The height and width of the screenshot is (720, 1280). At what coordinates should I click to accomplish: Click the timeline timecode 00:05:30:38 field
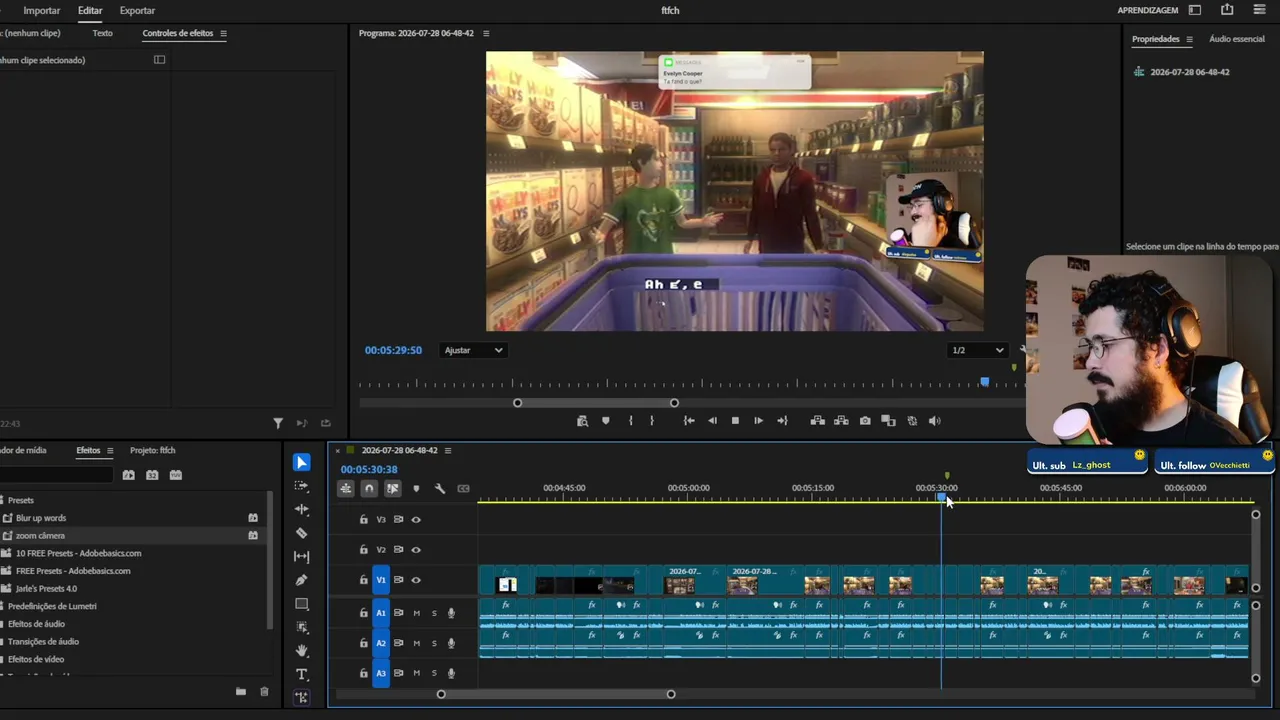pos(369,469)
